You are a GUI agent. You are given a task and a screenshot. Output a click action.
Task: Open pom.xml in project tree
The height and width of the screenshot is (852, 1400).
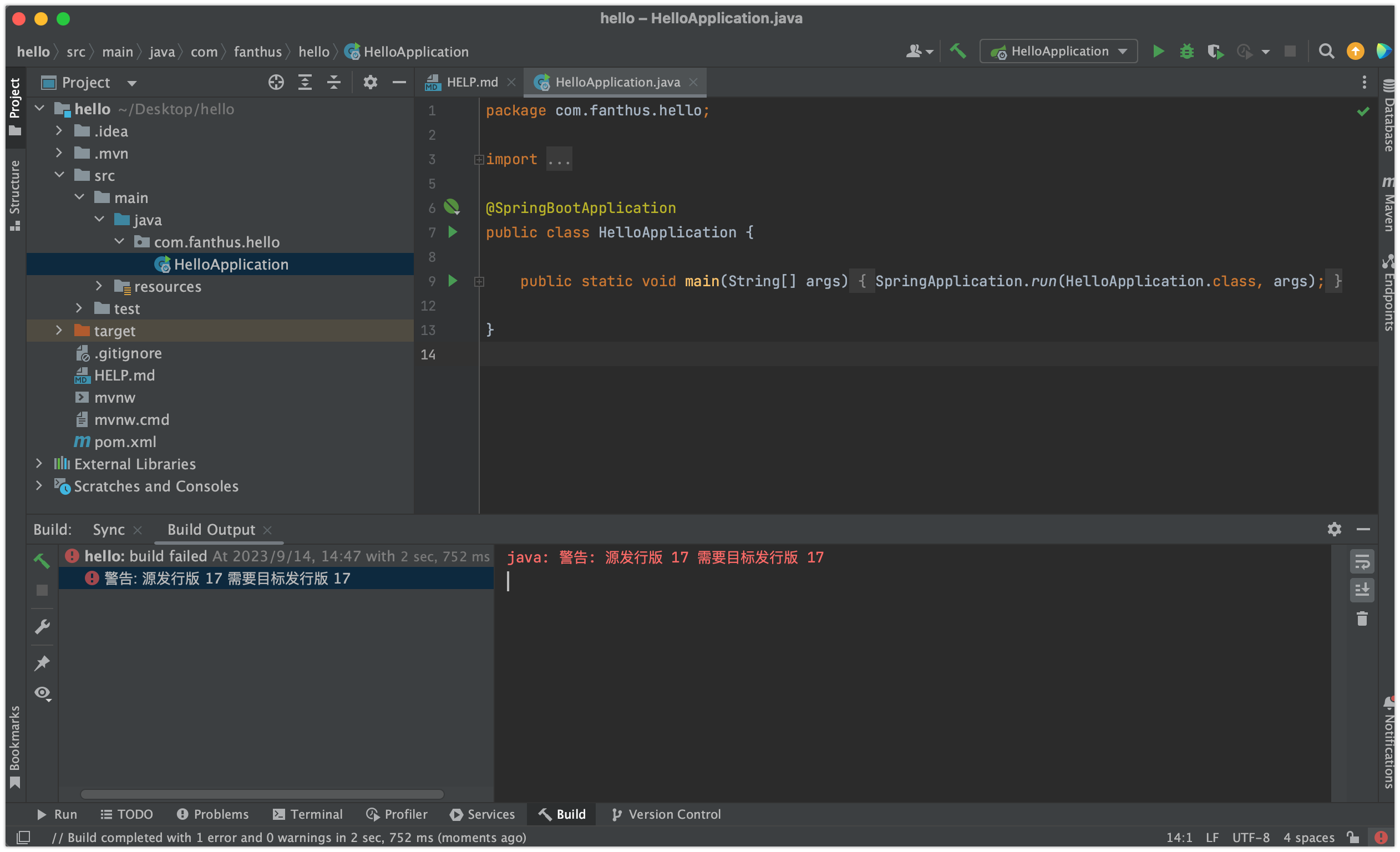125,442
